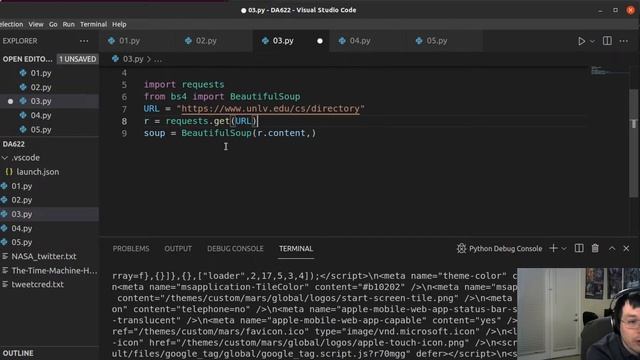The image size is (640, 360).
Task: Switch to the Debug Console tab
Action: pyautogui.click(x=235, y=249)
